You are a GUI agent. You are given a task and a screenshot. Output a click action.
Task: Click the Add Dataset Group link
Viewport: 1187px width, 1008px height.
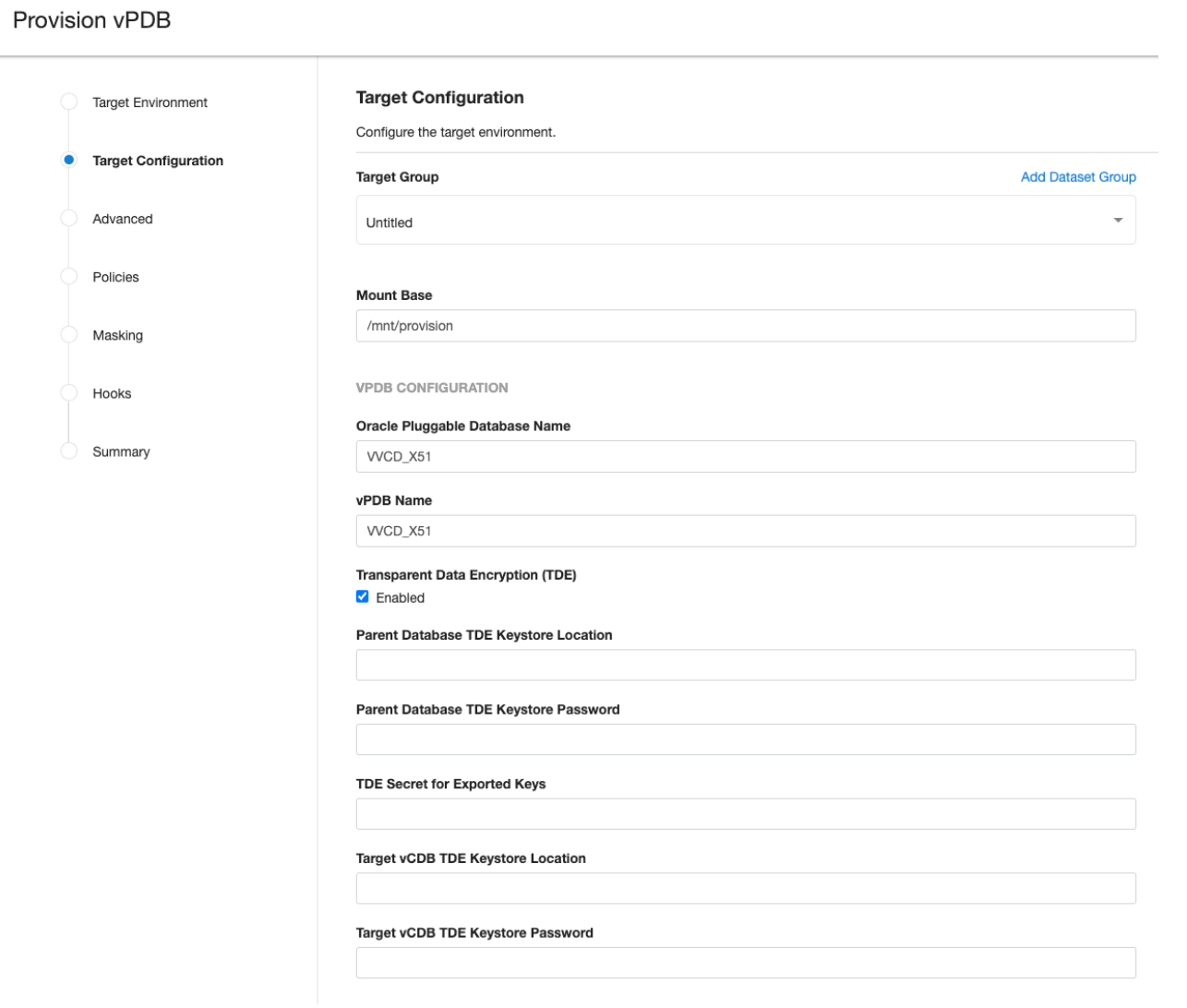coord(1077,176)
